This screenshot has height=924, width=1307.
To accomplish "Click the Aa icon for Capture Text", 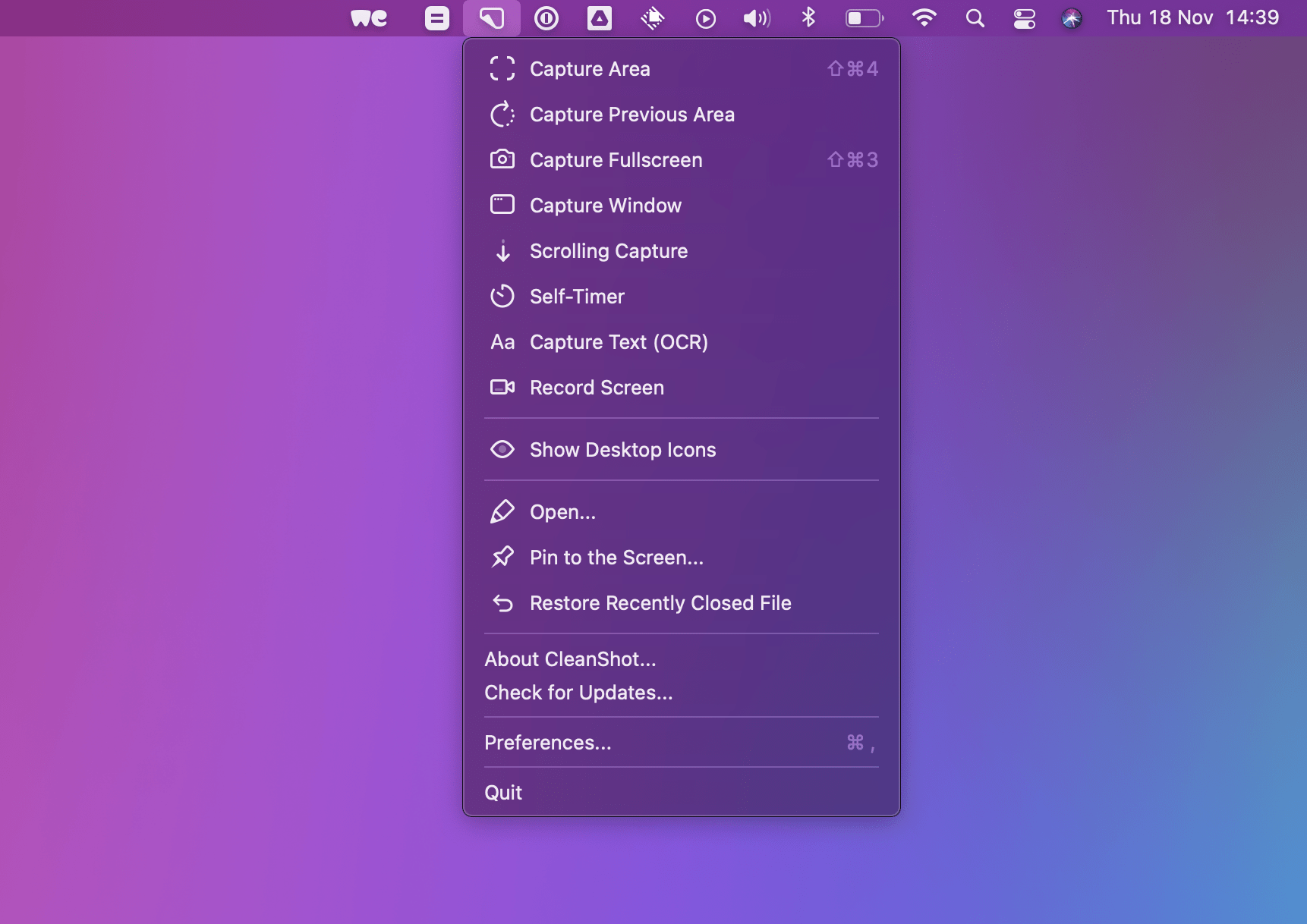I will tap(502, 342).
